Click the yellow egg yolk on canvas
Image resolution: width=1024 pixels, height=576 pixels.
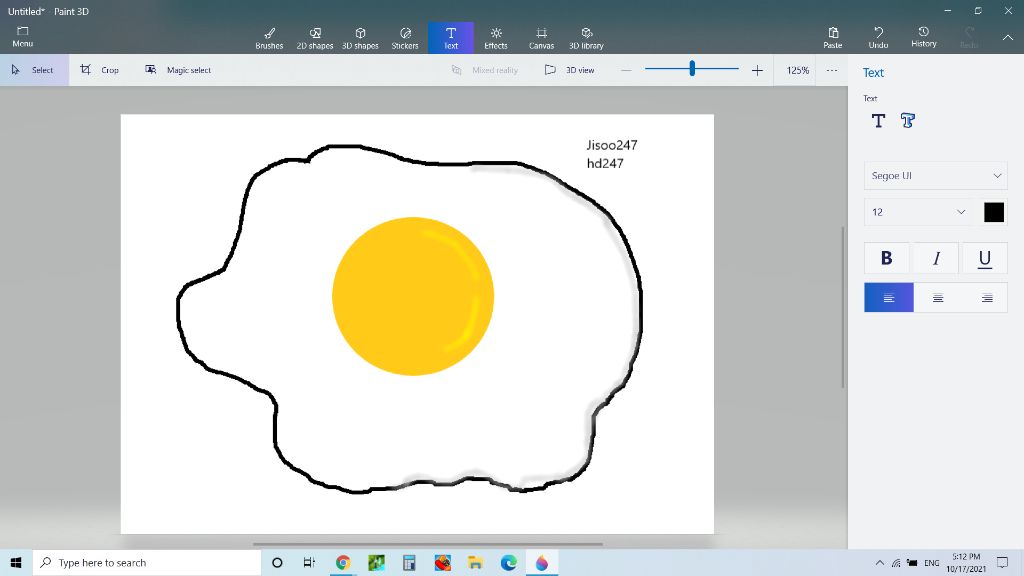pyautogui.click(x=413, y=296)
